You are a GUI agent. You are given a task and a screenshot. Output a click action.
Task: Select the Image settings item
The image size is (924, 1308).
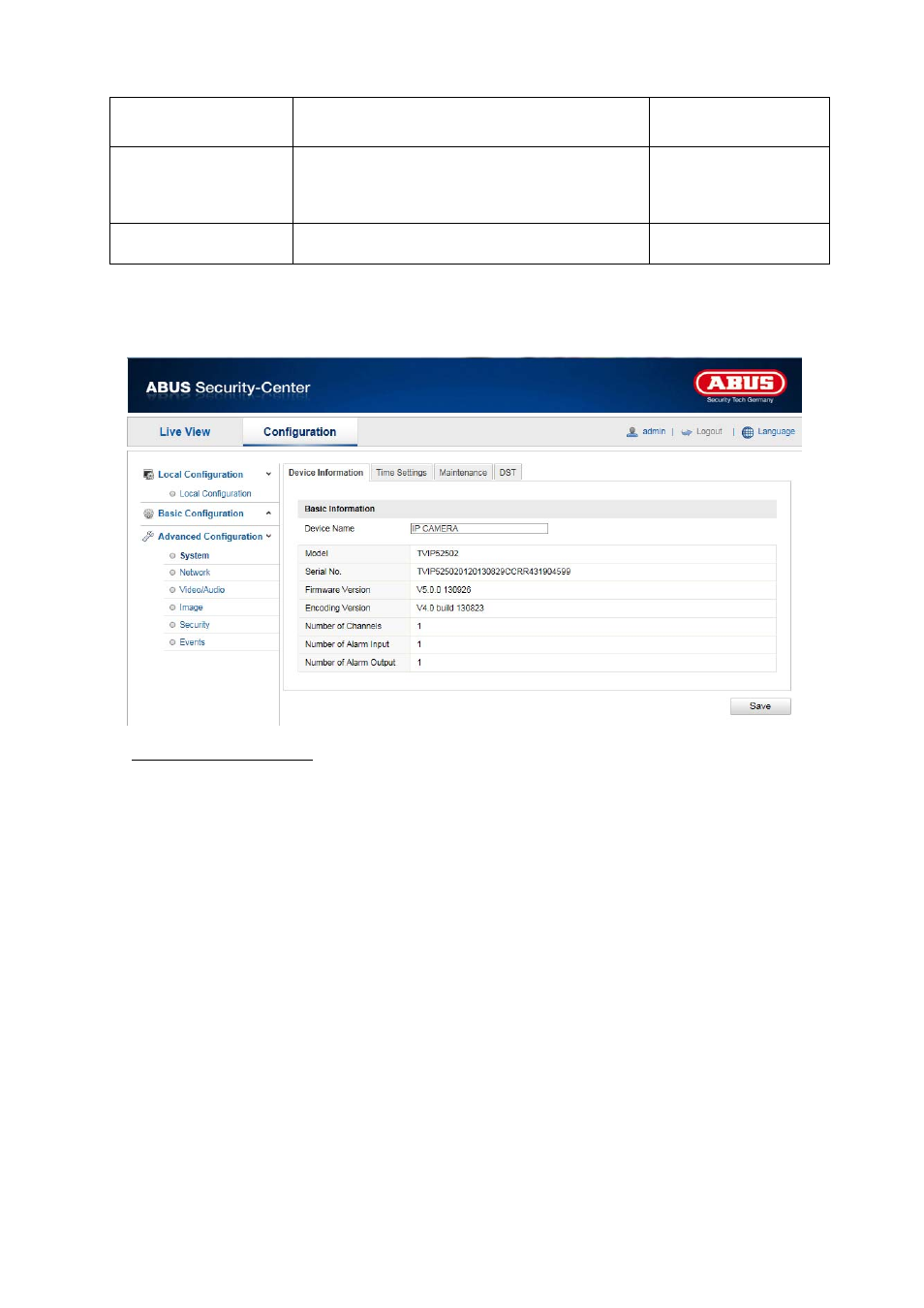click(191, 607)
